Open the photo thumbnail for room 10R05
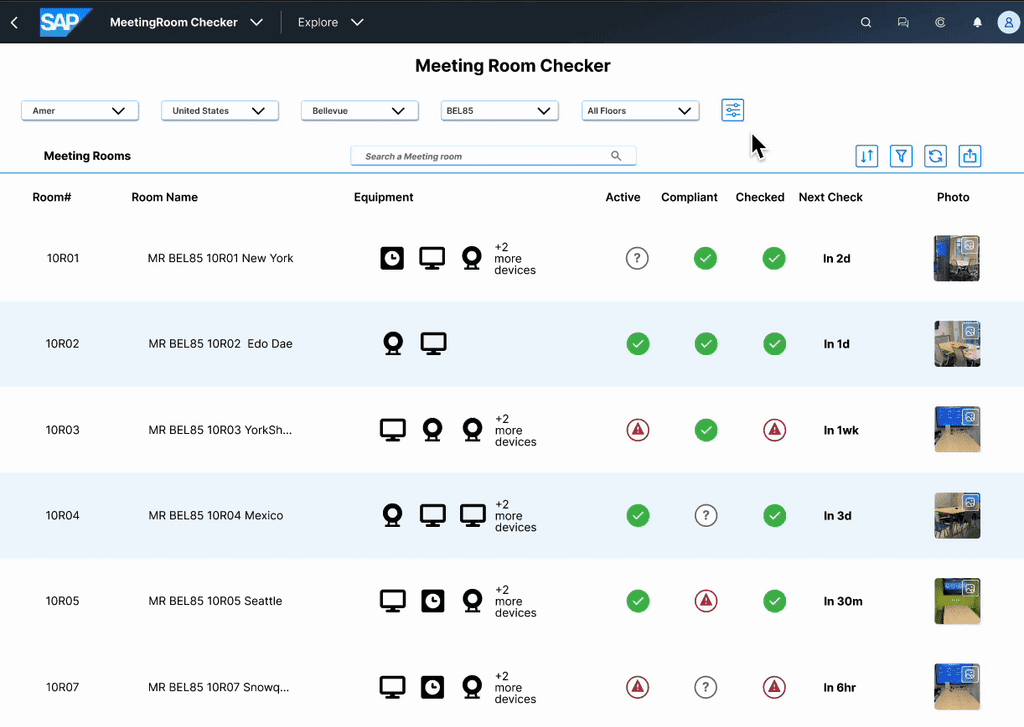The height and width of the screenshot is (727, 1024). tap(956, 601)
